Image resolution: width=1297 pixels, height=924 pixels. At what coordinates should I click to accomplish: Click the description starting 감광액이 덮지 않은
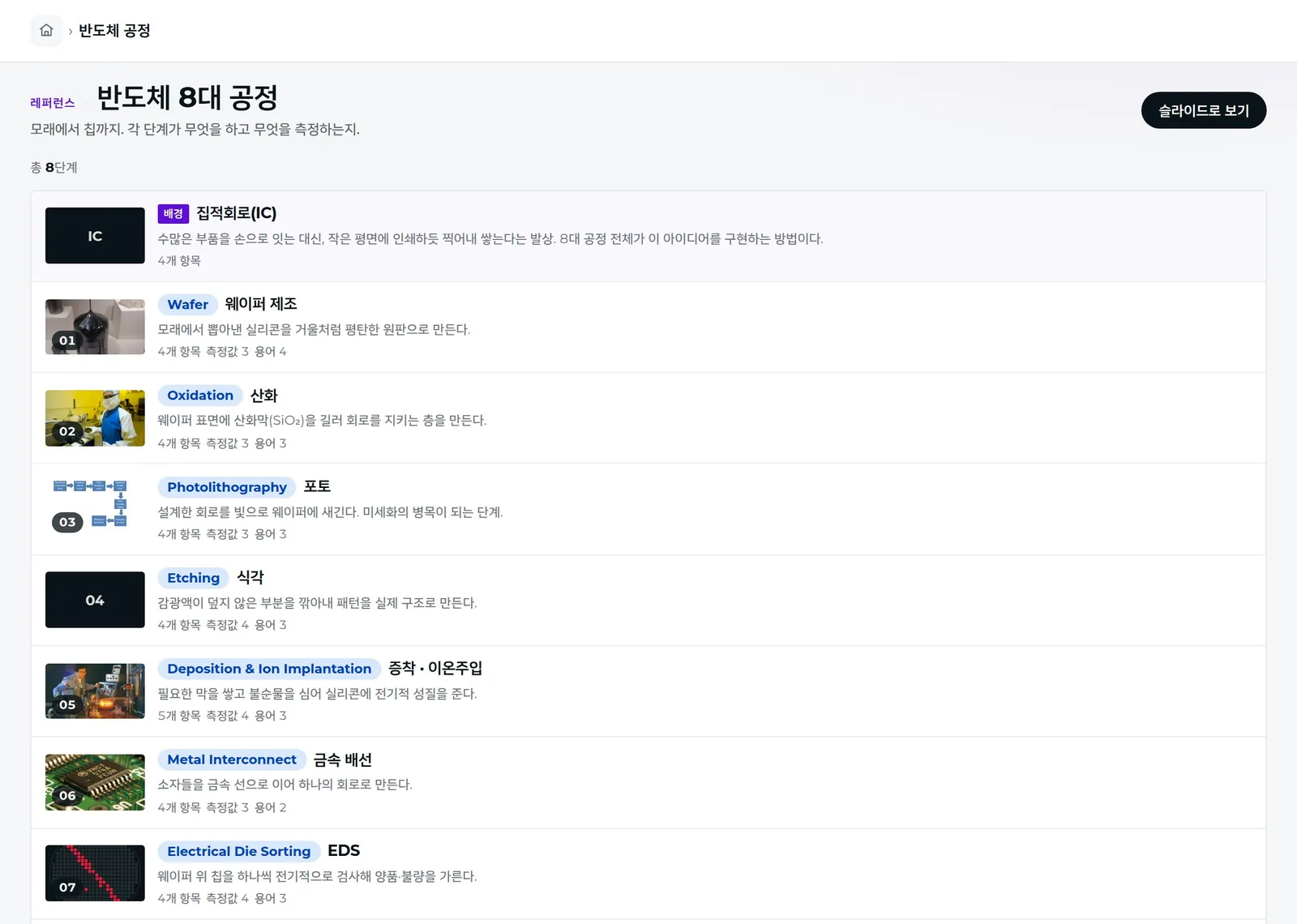tap(317, 602)
